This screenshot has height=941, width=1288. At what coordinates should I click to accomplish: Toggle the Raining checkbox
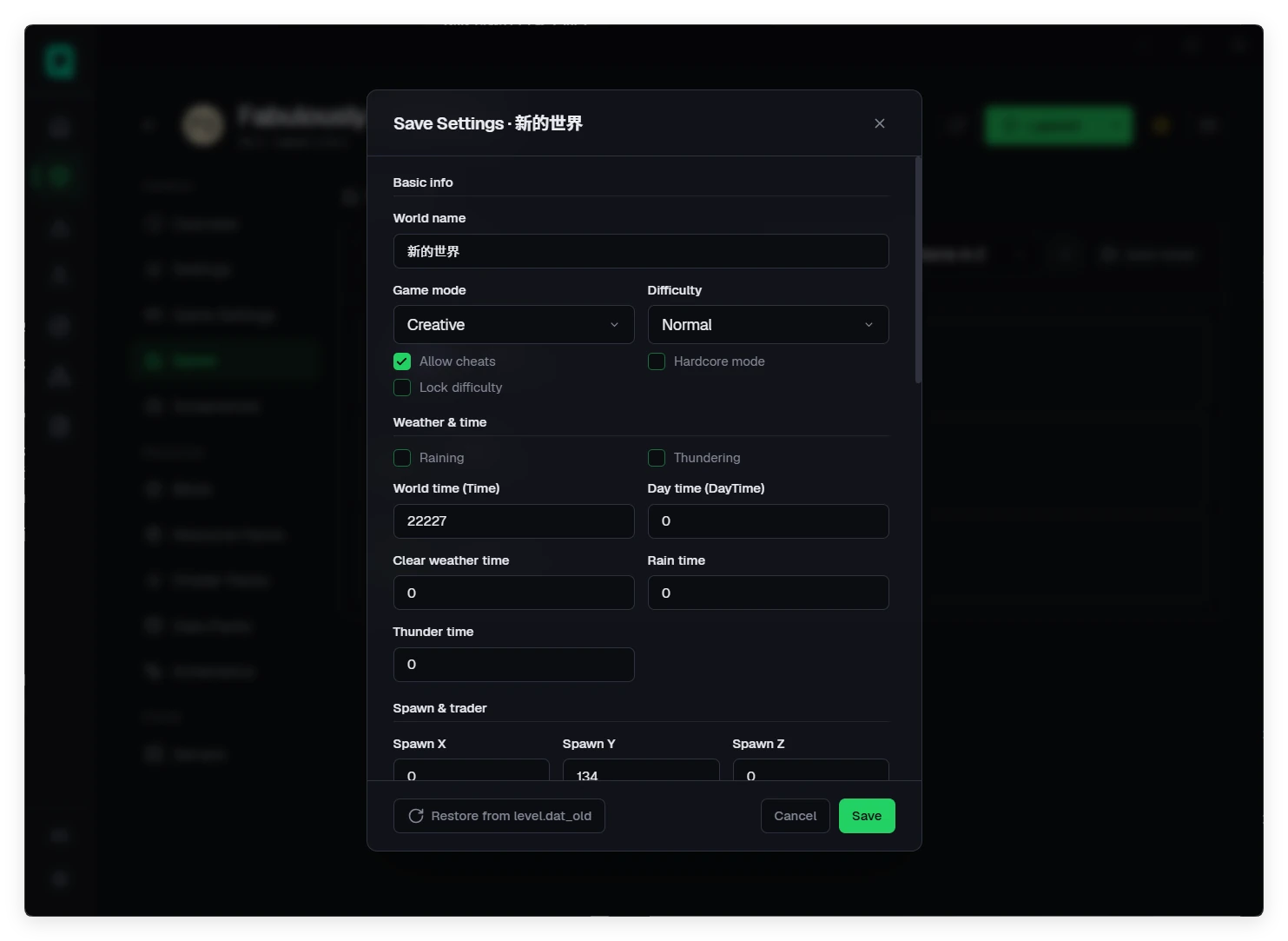pos(402,458)
